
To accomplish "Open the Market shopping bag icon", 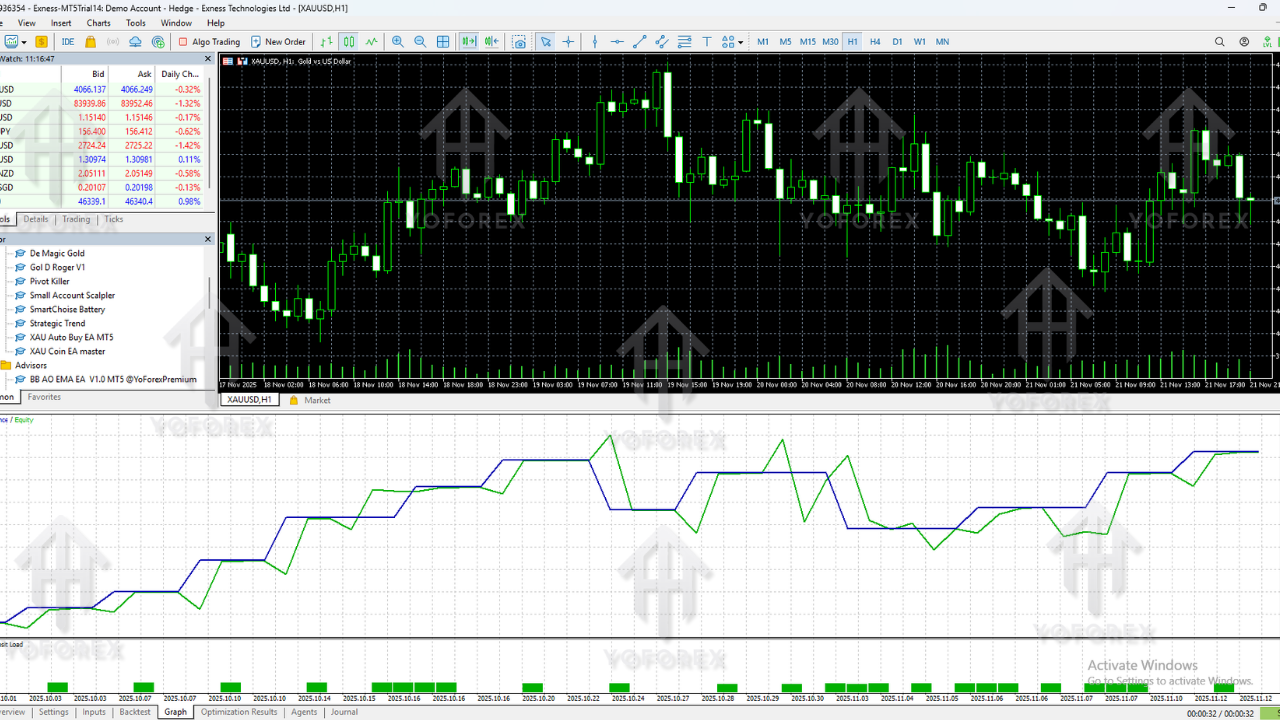I will (90, 42).
